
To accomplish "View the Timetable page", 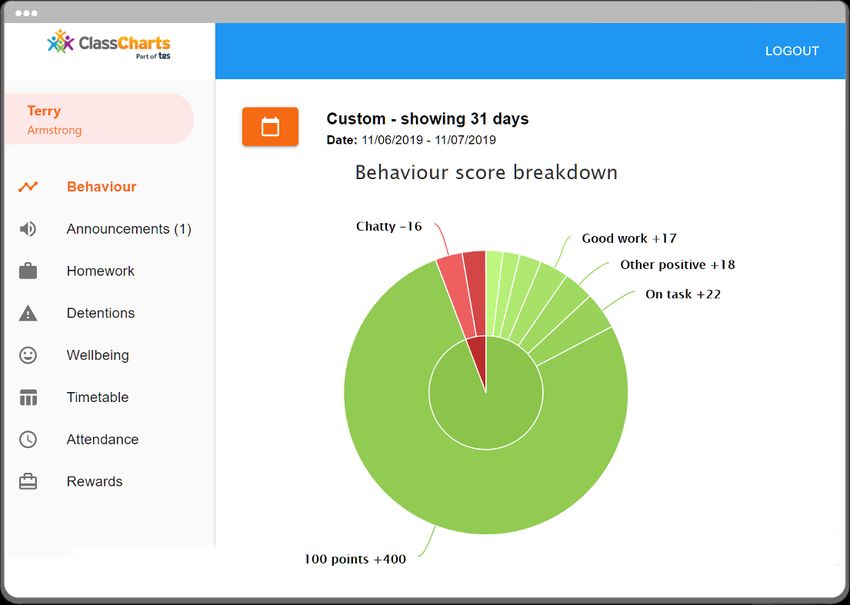I will [x=98, y=397].
